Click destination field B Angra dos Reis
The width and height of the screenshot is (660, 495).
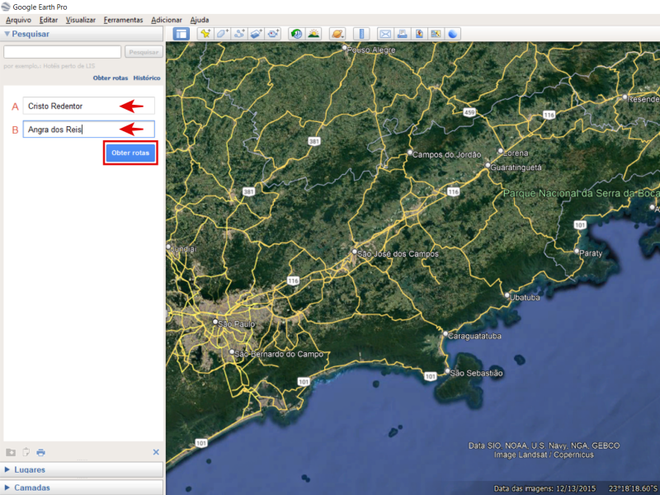coord(89,129)
